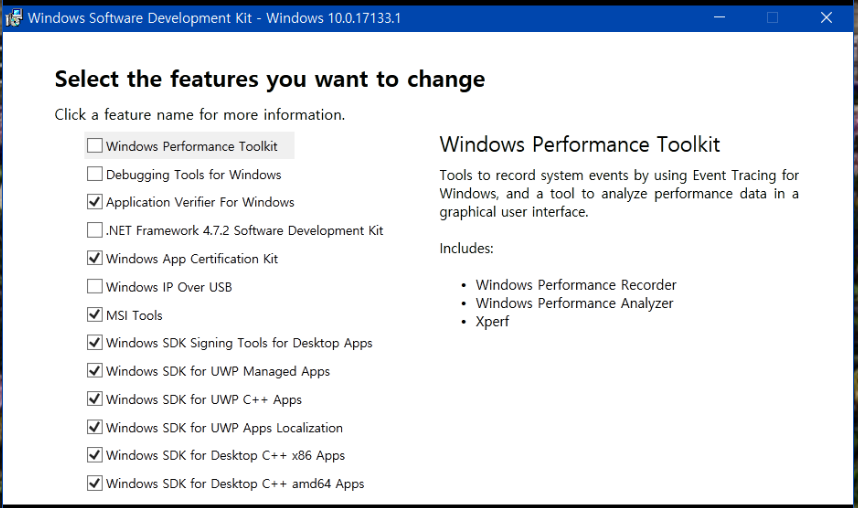Image resolution: width=858 pixels, height=508 pixels.
Task: Uncheck the MSI Tools checkbox
Action: tap(95, 315)
